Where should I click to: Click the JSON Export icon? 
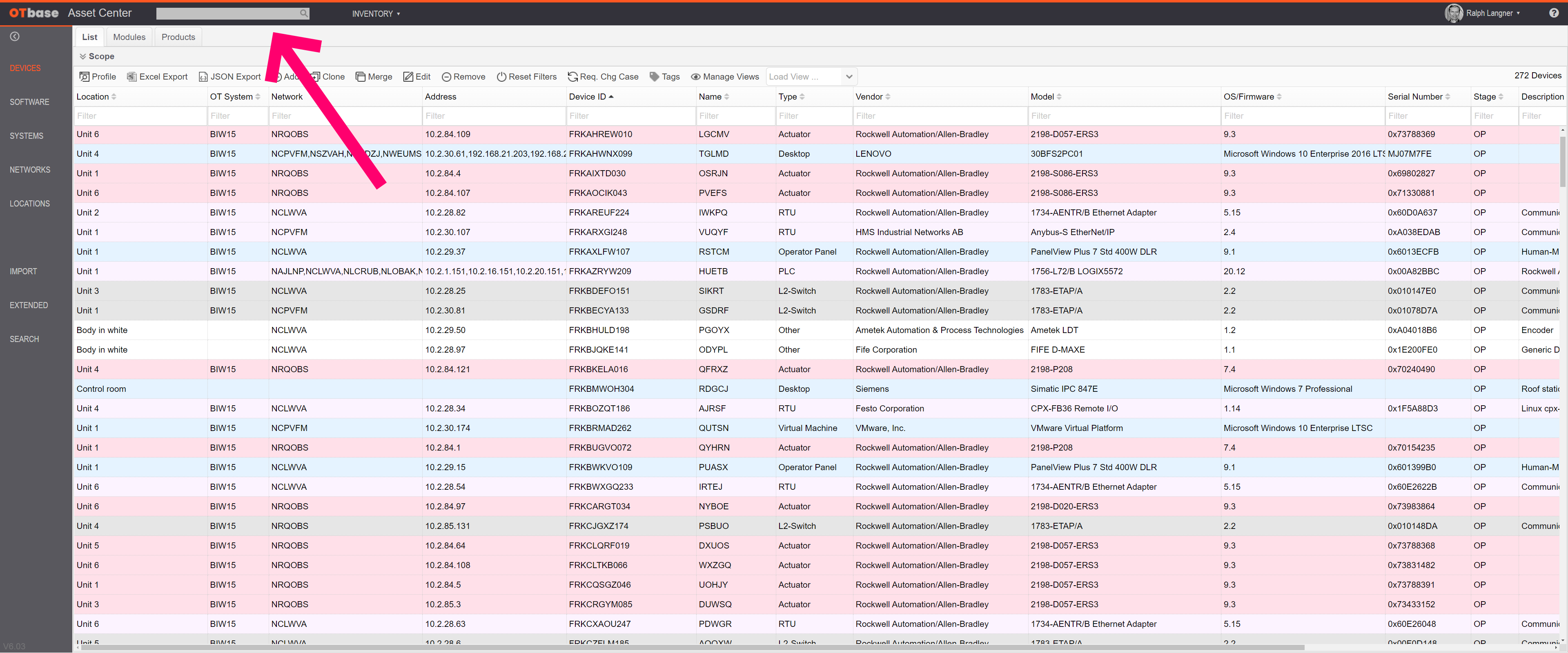[203, 77]
